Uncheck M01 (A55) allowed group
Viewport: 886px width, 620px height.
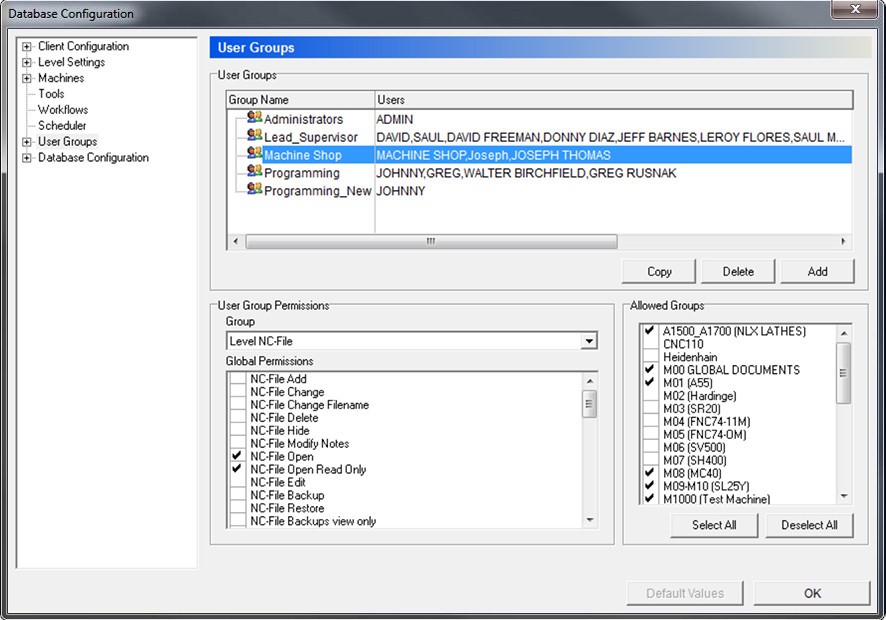pyautogui.click(x=650, y=383)
